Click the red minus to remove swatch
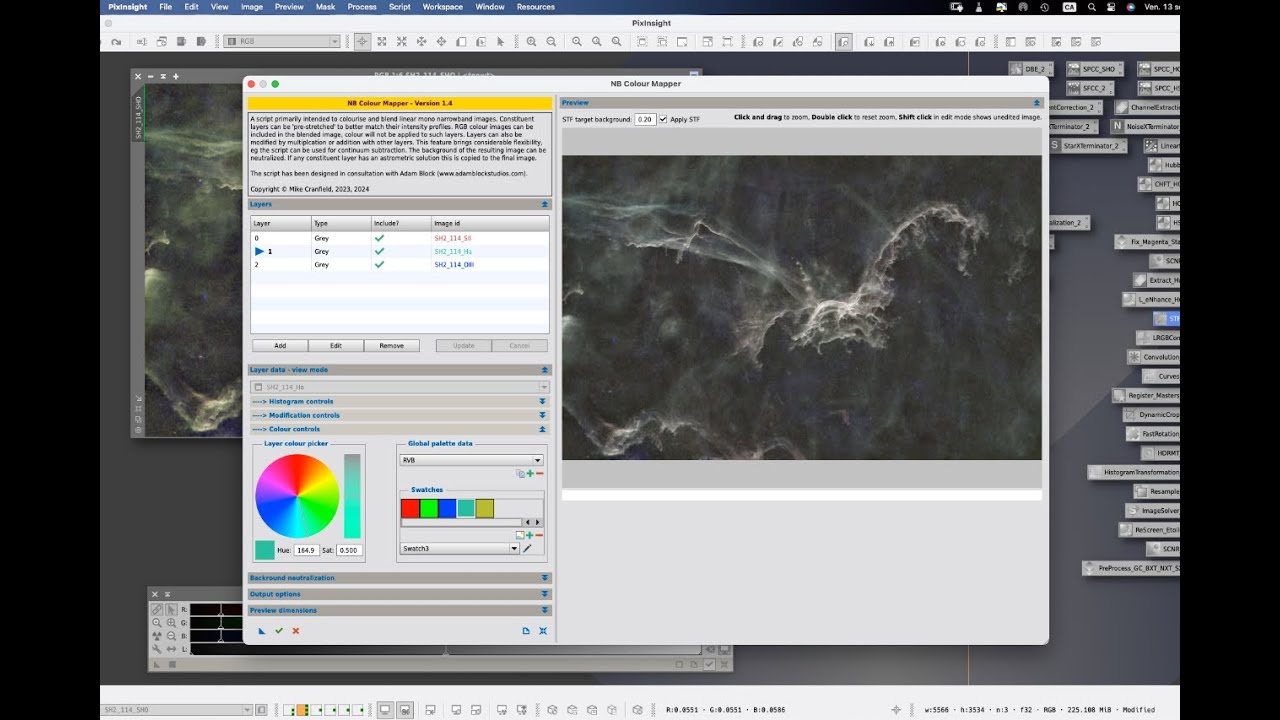 tap(539, 535)
